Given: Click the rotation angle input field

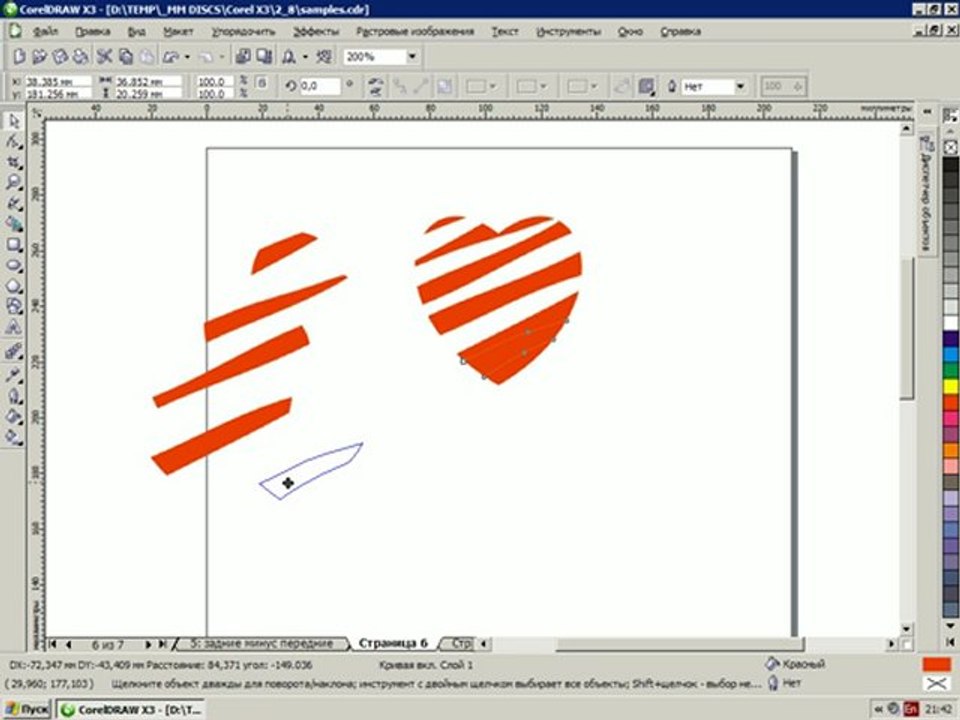Looking at the screenshot, I should [320, 86].
